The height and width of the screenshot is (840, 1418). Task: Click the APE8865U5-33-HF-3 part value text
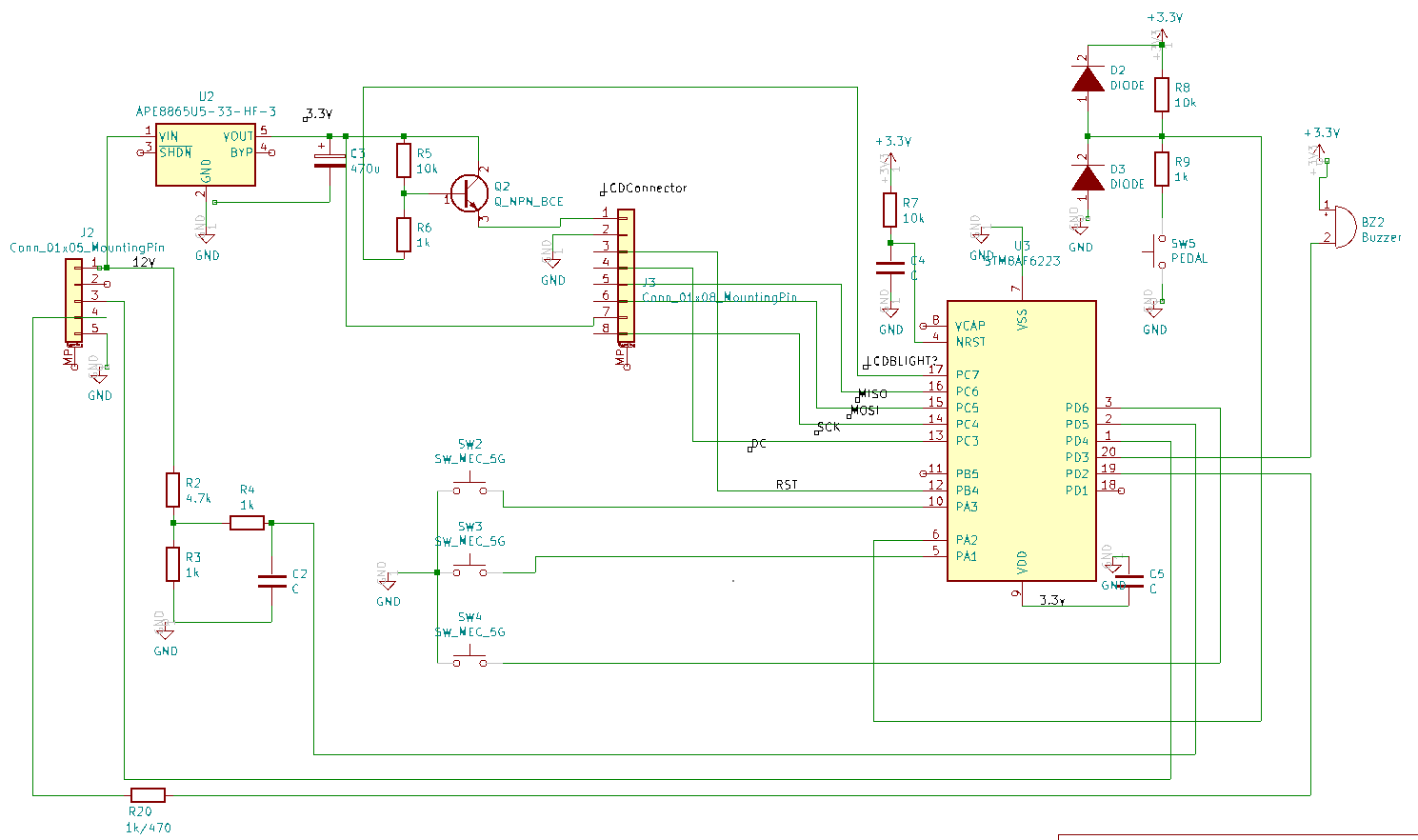click(206, 111)
